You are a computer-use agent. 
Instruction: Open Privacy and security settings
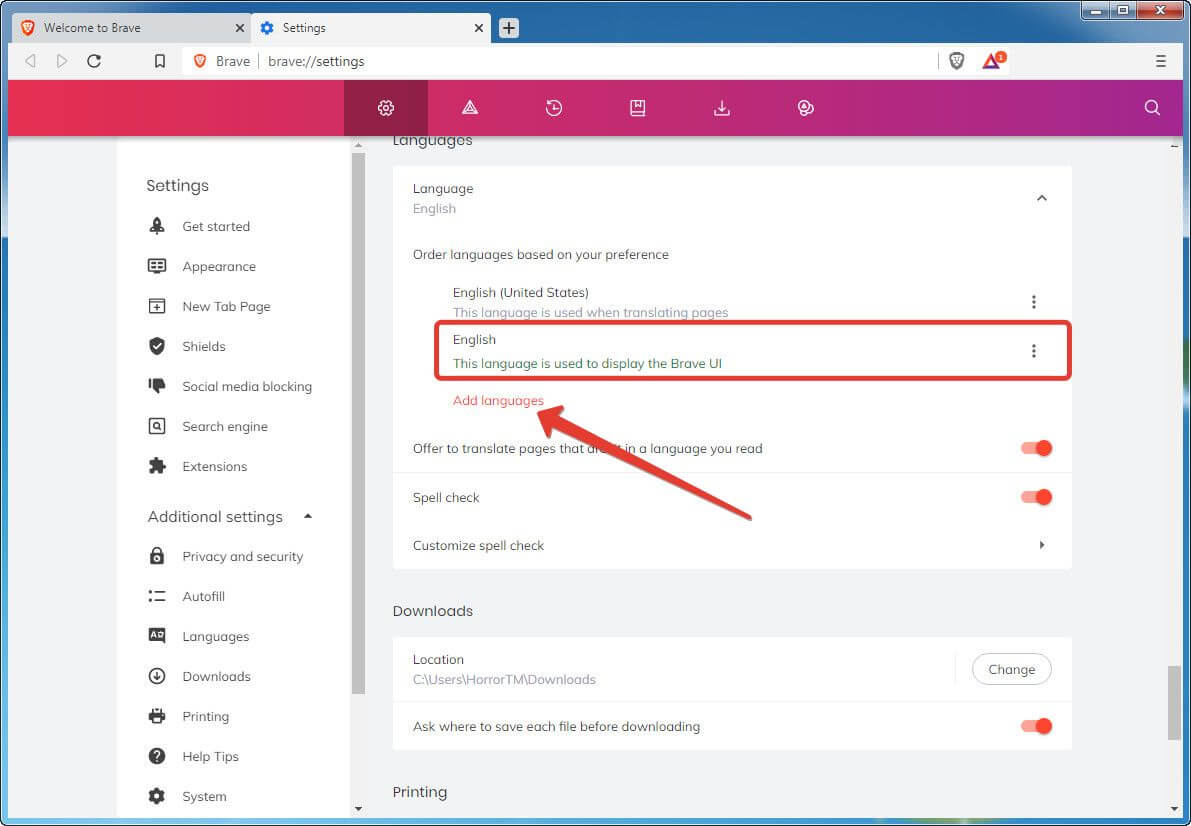242,556
